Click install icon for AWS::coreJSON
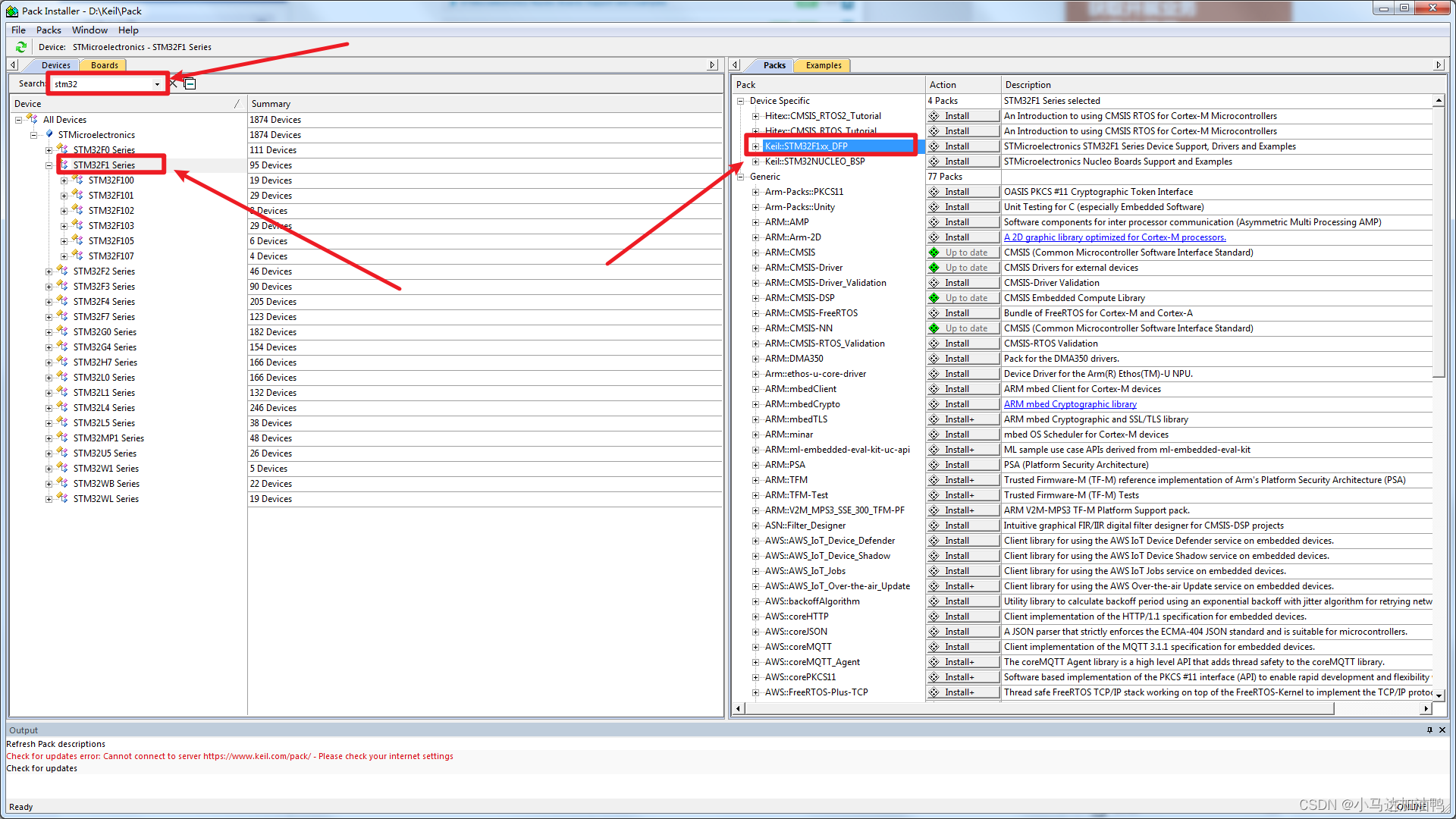Screen dimensions: 1456x819 934,632
